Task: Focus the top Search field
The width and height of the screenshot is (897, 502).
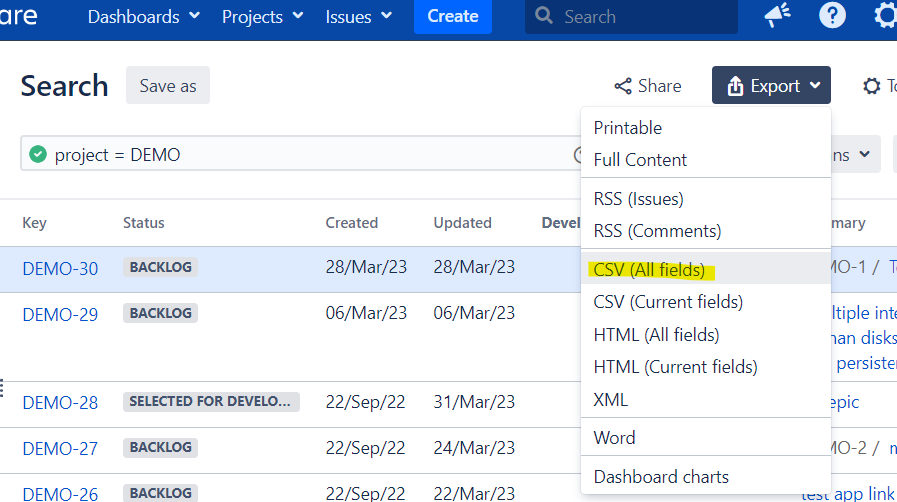Action: 631,17
